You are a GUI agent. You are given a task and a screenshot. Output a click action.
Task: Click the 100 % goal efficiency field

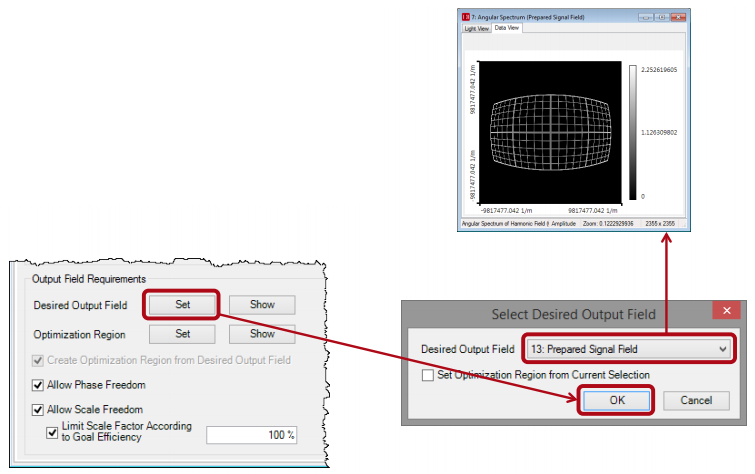coord(251,435)
